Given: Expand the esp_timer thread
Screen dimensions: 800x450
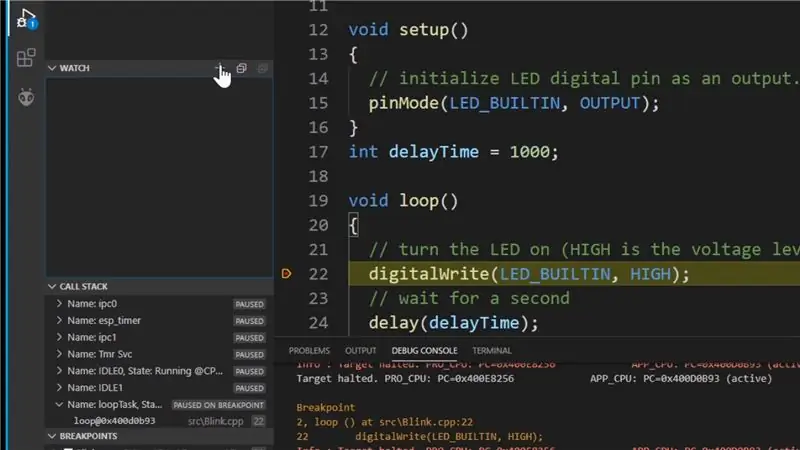Looking at the screenshot, I should tap(59, 320).
